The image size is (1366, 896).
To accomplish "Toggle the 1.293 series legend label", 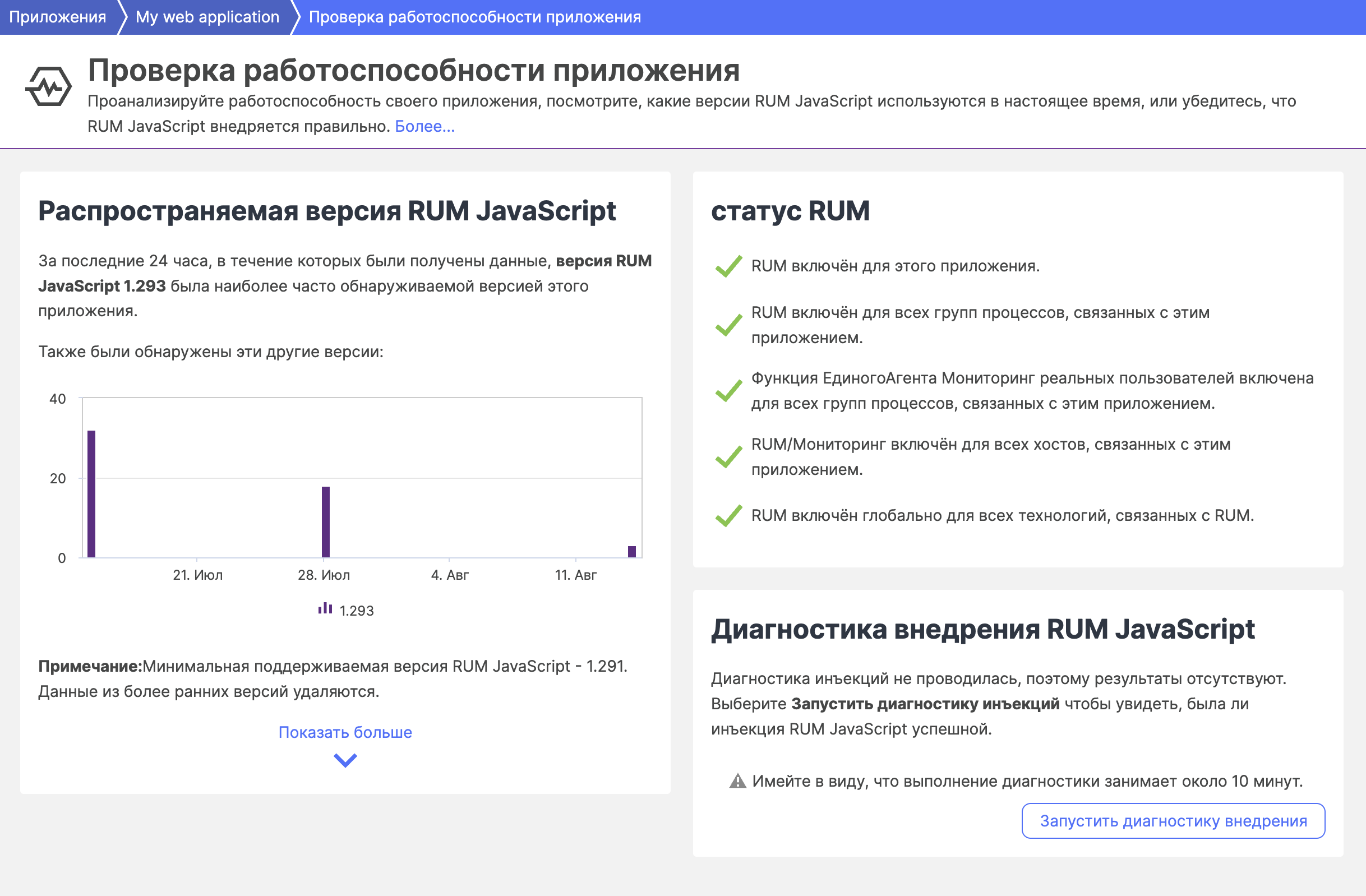I will pos(357,611).
